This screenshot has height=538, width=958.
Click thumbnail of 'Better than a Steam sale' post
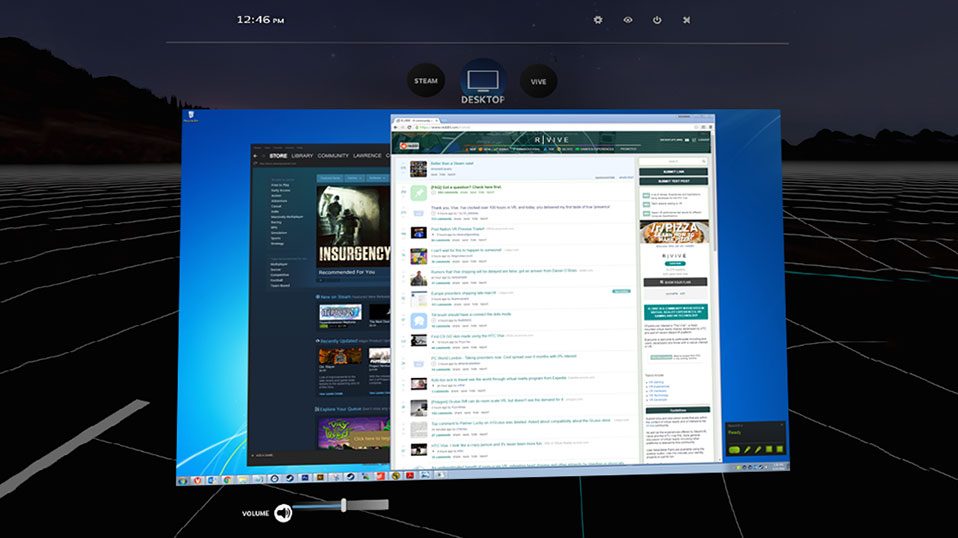(419, 169)
